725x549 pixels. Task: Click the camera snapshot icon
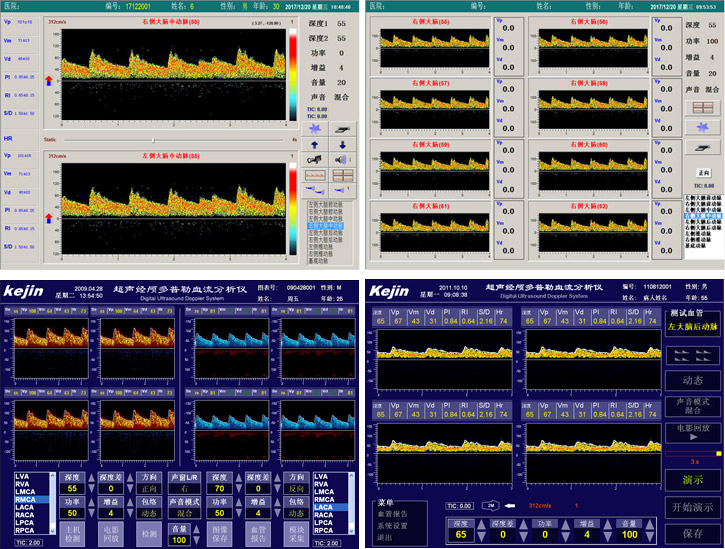click(x=315, y=160)
